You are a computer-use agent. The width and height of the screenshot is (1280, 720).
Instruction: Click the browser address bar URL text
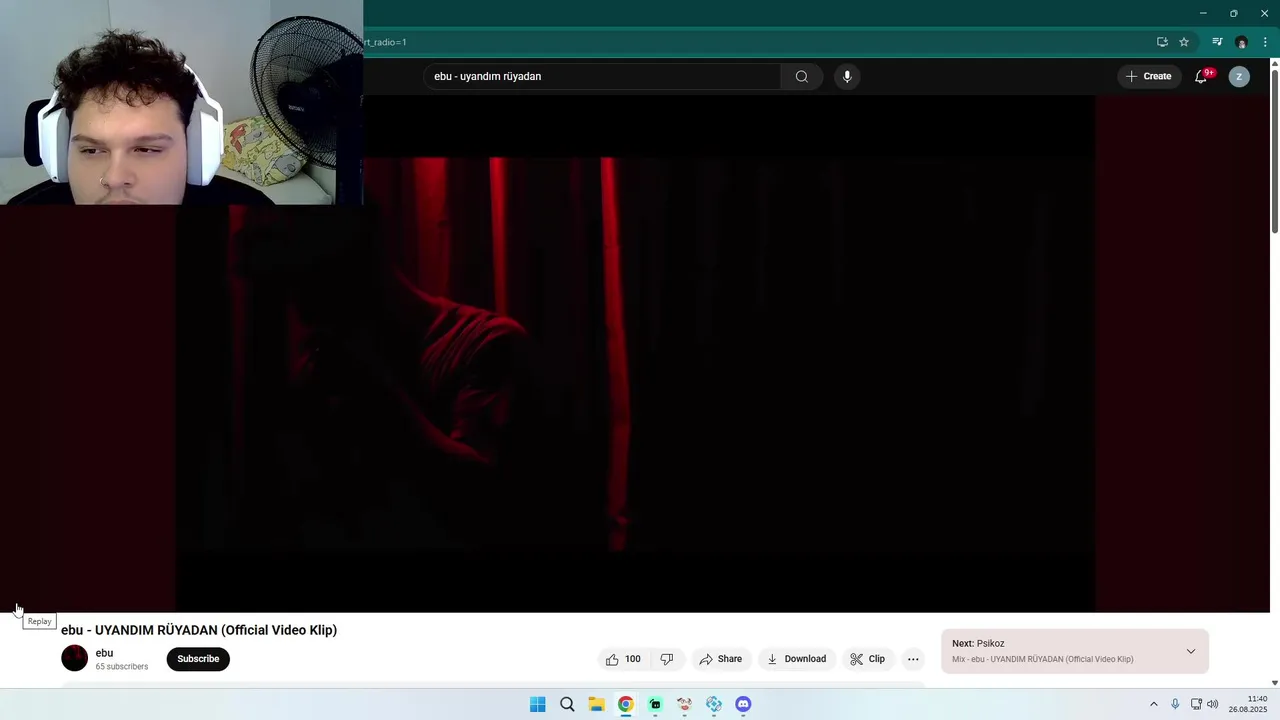[385, 42]
